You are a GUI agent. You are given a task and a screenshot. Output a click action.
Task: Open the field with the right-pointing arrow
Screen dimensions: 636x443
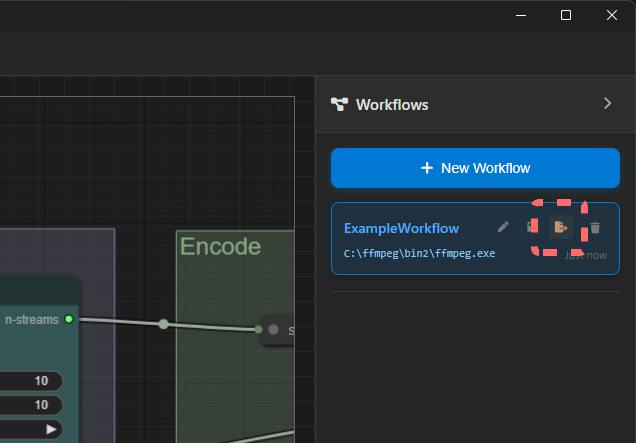tap(31, 429)
